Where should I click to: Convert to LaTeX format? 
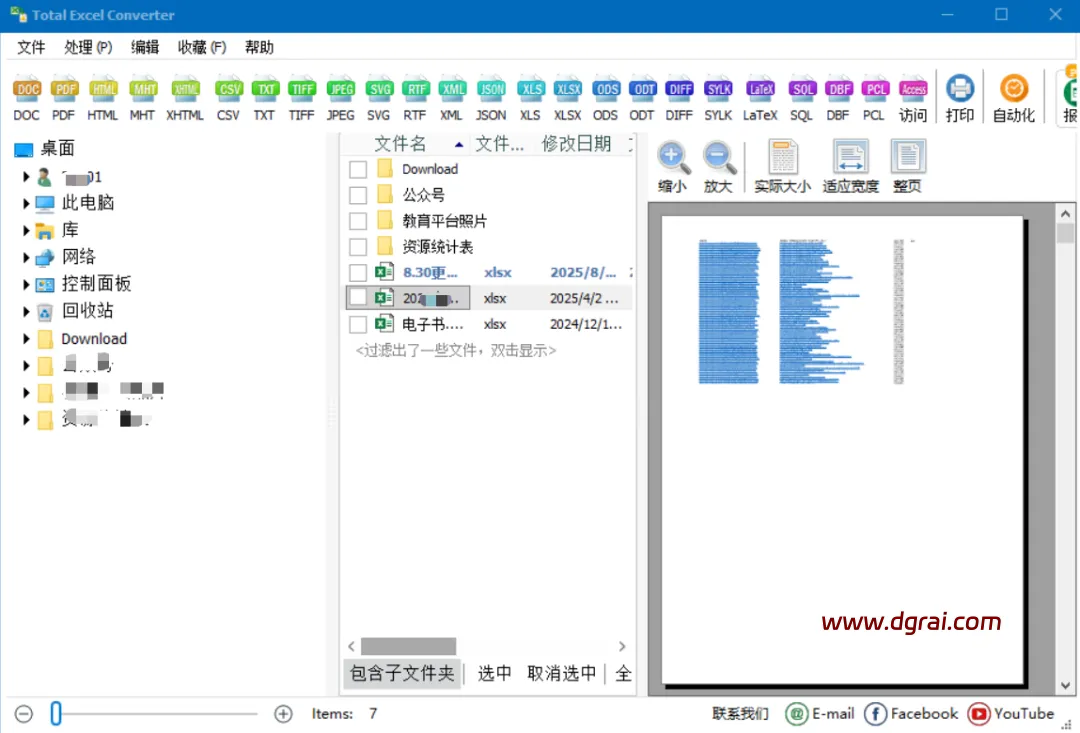click(x=760, y=98)
